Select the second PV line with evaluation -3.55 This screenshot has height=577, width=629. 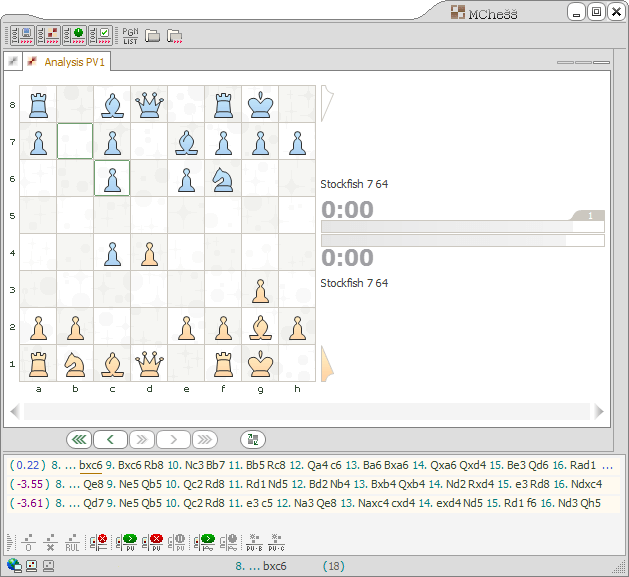coord(312,484)
